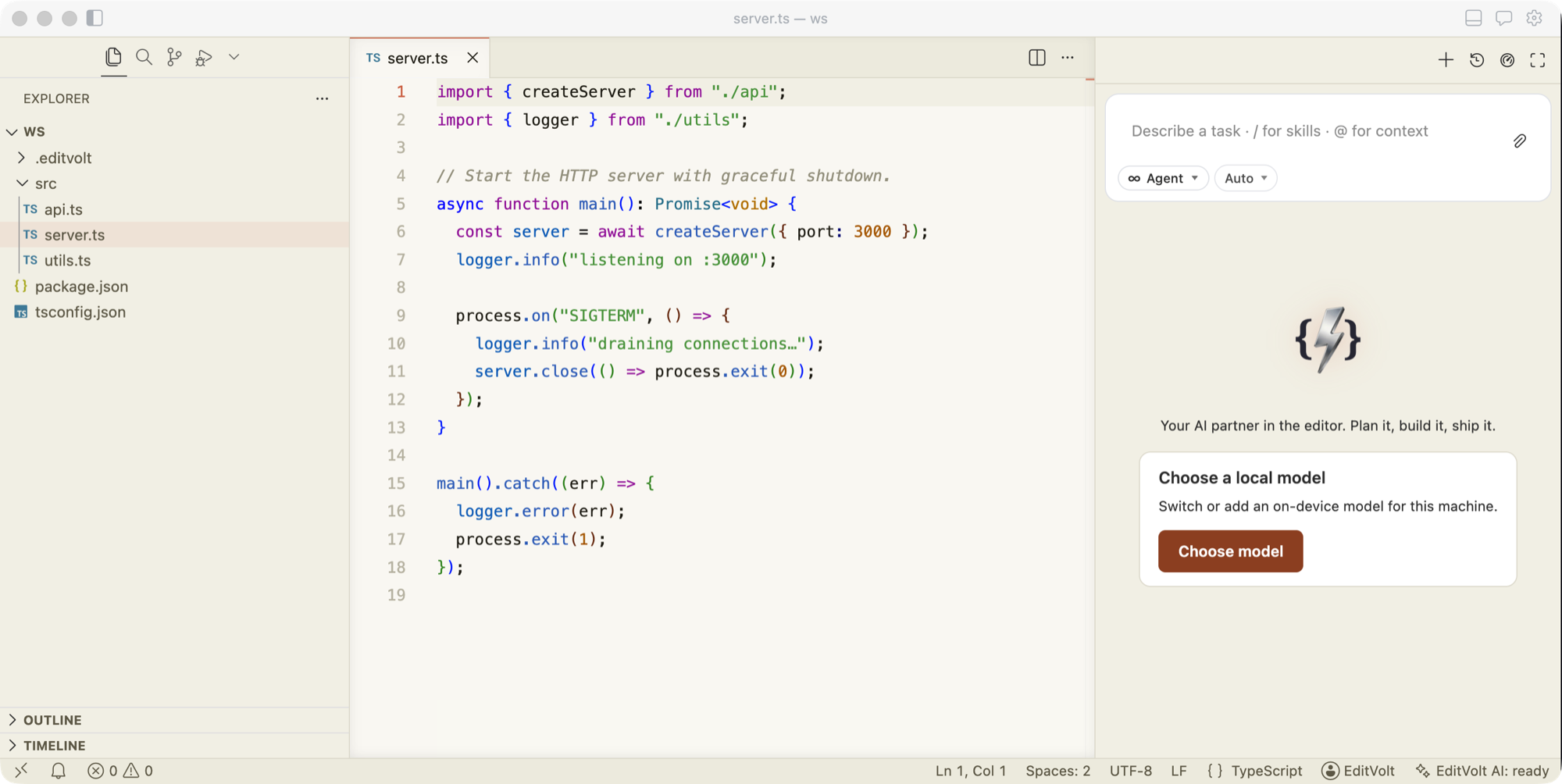Viewport: 1562px width, 784px height.
Task: Change indentation via Spaces: 2
Action: [1057, 771]
